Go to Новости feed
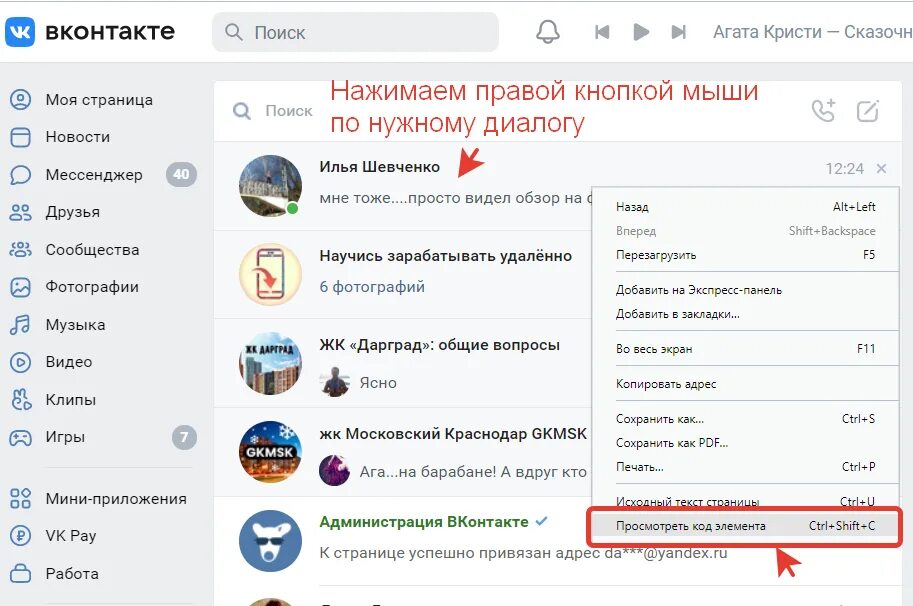This screenshot has width=913, height=606. coord(77,137)
